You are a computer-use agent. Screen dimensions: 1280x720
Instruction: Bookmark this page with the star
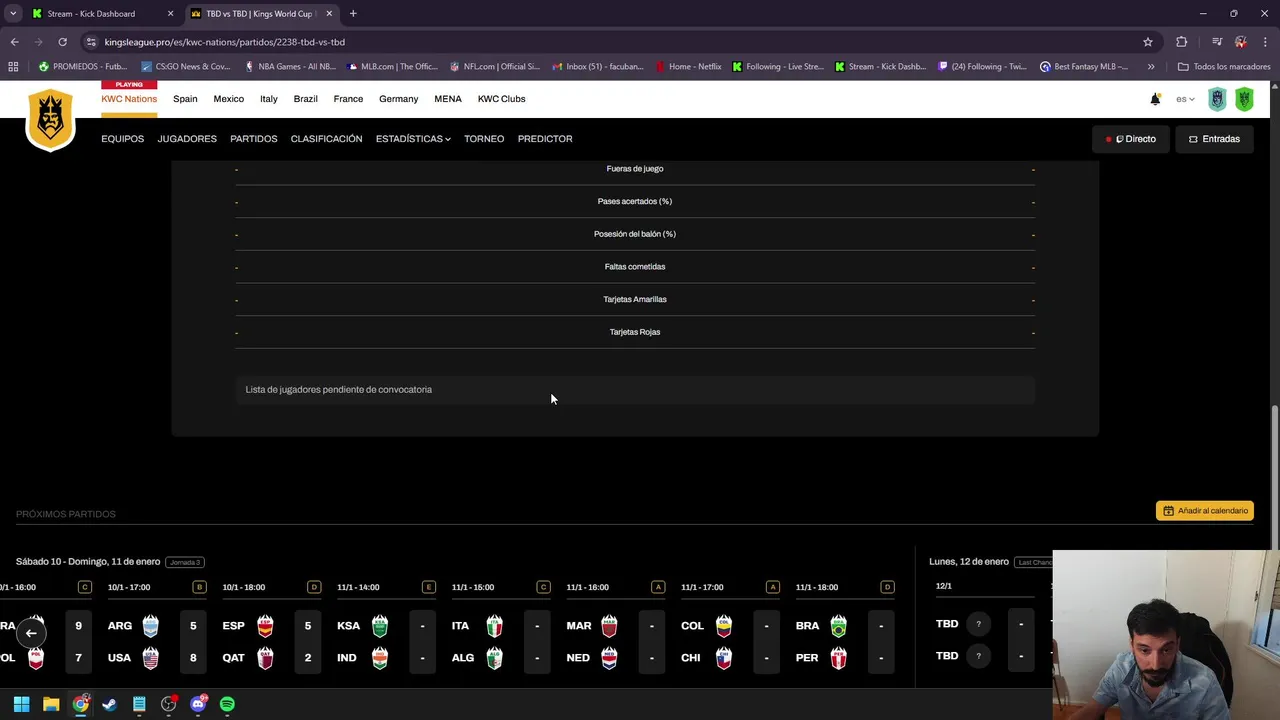[x=1148, y=42]
